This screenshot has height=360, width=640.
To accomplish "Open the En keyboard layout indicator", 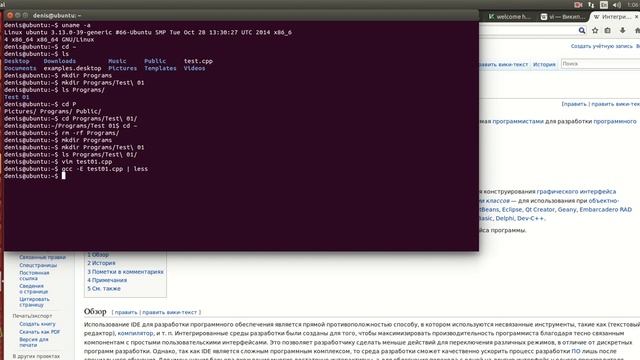I will click(x=604, y=4).
